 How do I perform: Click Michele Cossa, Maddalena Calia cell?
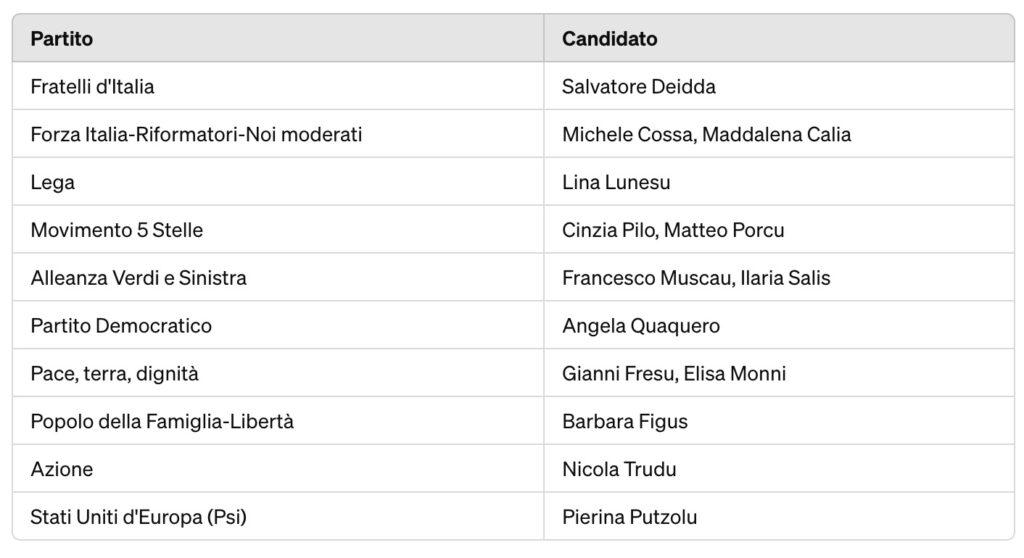tap(706, 134)
